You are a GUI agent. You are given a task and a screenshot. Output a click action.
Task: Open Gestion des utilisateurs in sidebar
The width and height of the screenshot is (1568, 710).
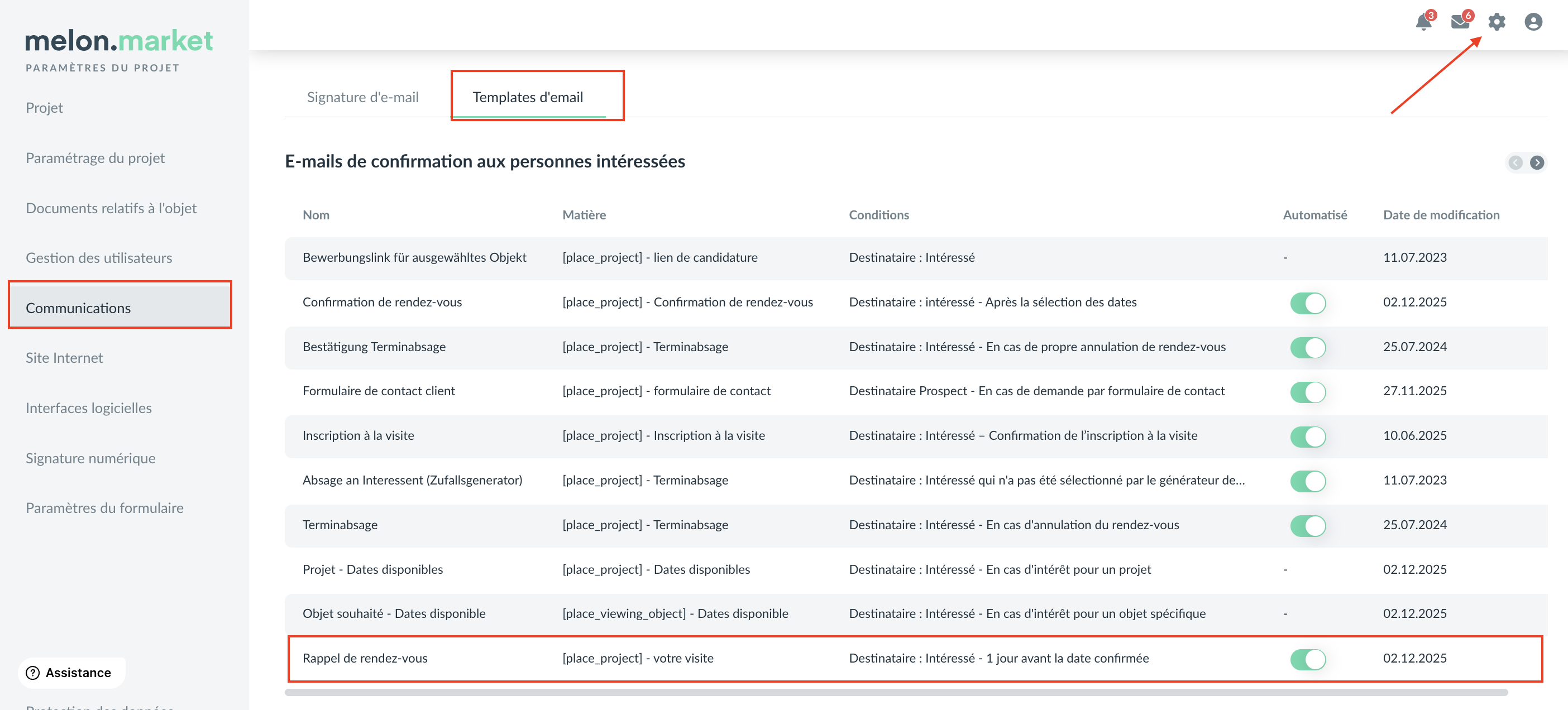click(x=99, y=258)
